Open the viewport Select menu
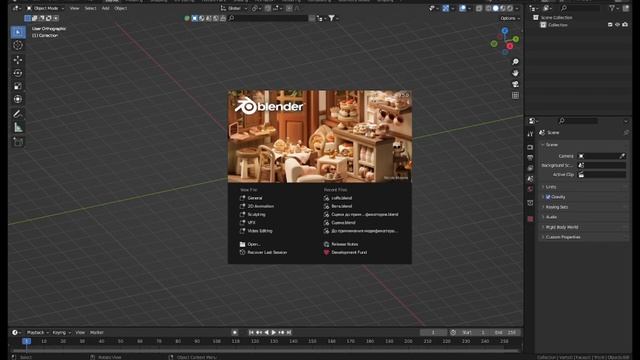Screen dimensions: 640x360 (90, 8)
